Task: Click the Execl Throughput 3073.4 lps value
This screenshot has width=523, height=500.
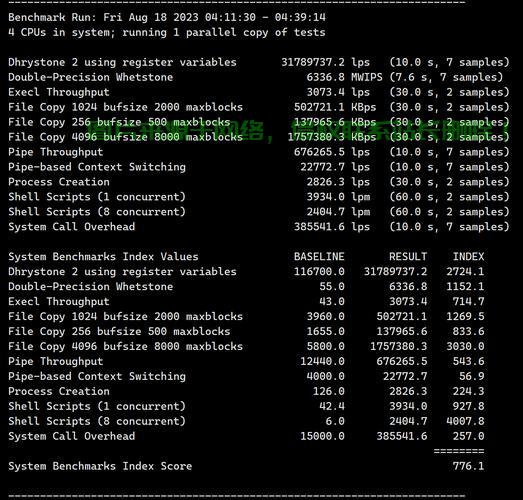Action: point(338,92)
